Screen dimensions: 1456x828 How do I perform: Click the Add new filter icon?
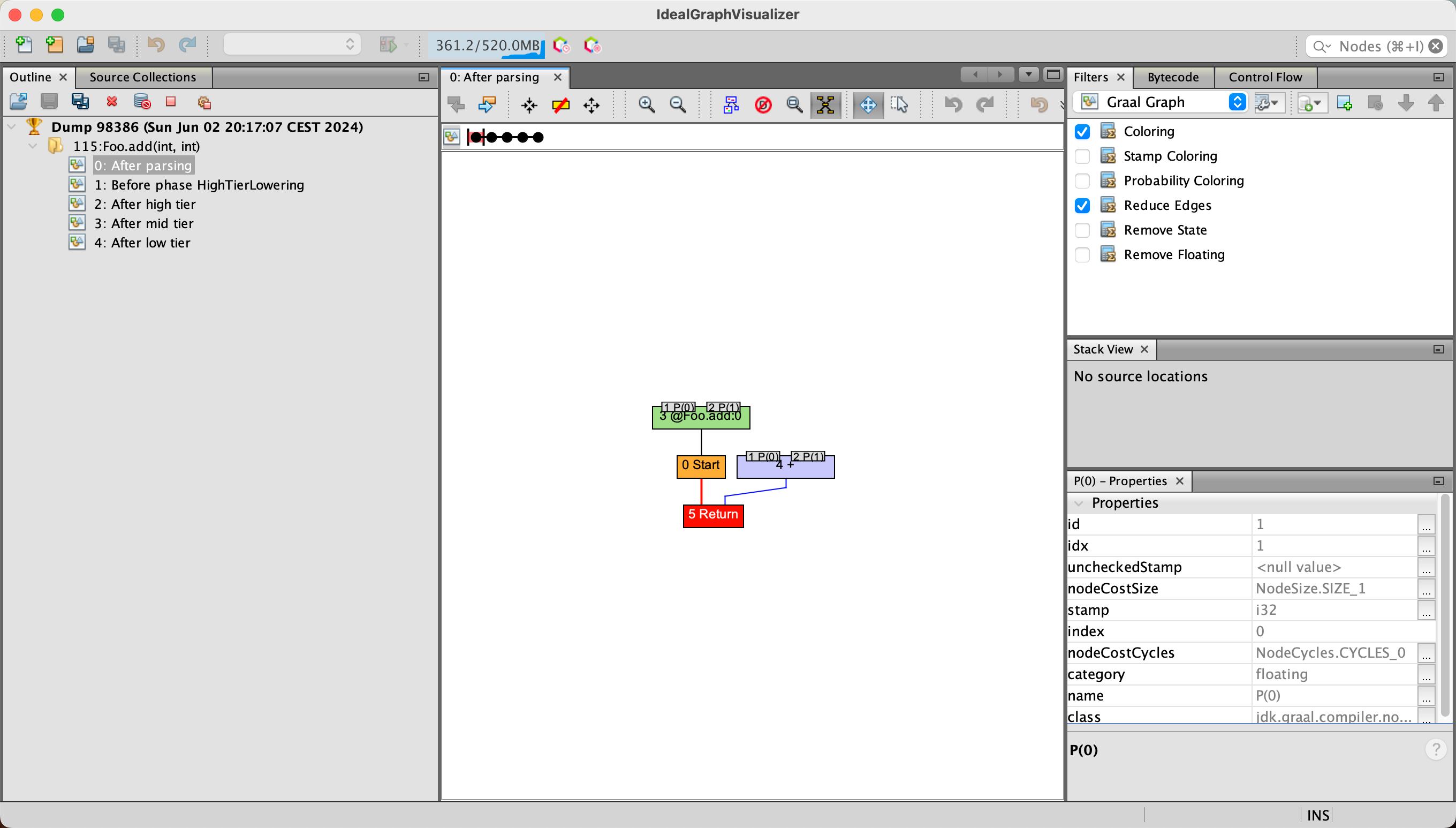tap(1345, 103)
